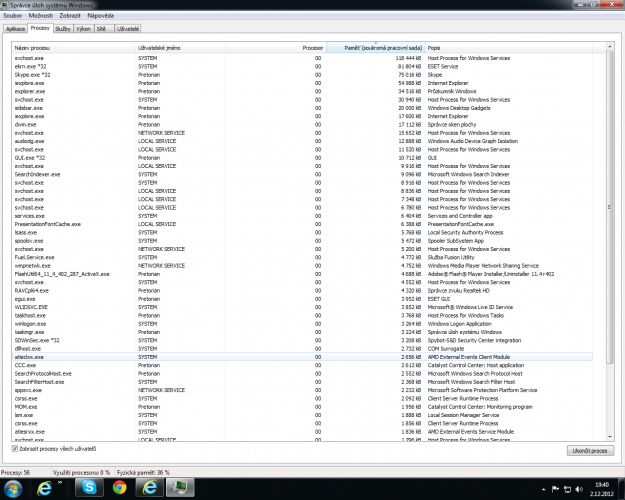Open the volume speaker tray icon
The image size is (625, 500).
click(x=580, y=489)
